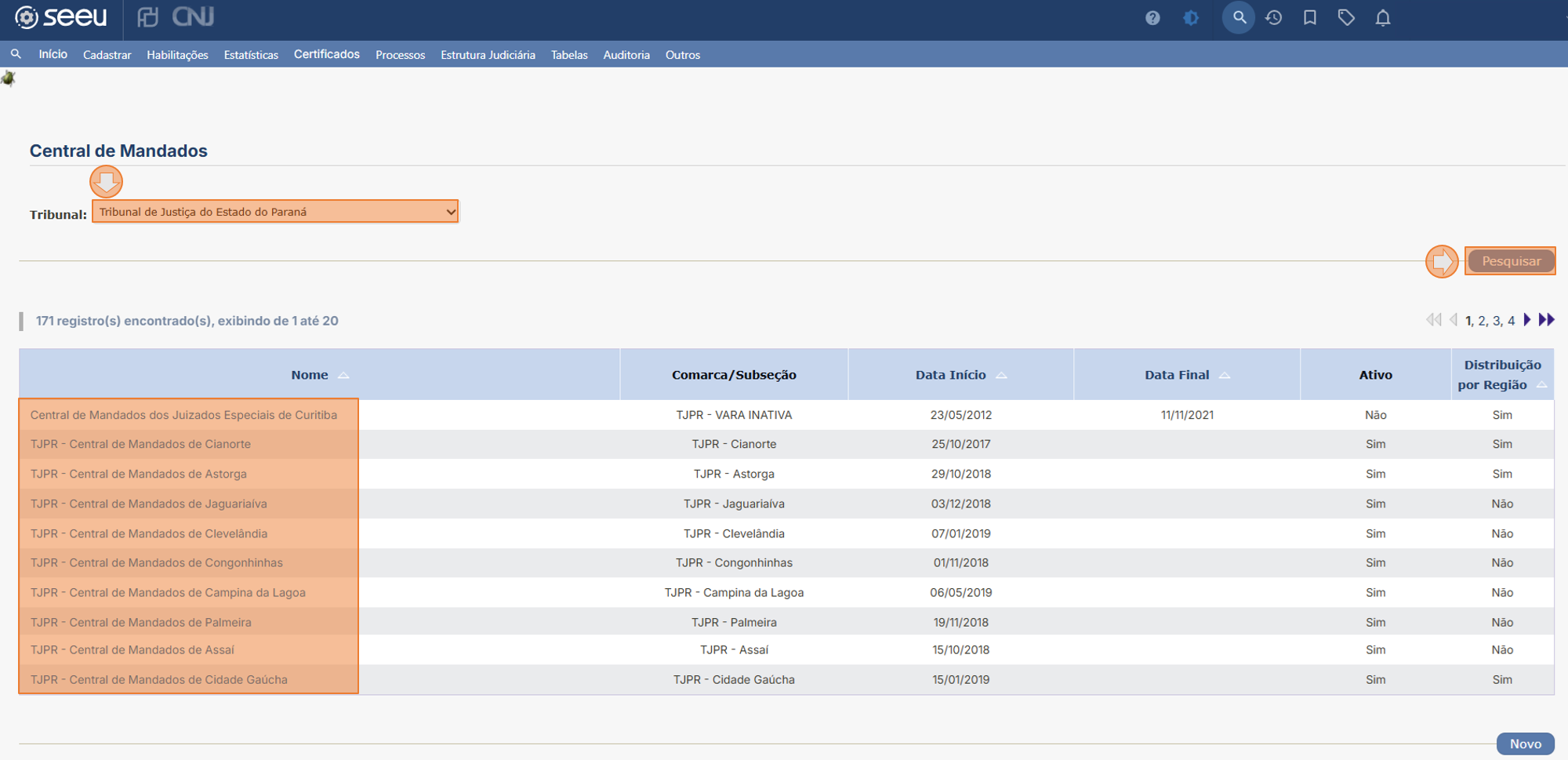Go to results page 3
Viewport: 1568px width, 760px height.
pyautogui.click(x=1497, y=321)
